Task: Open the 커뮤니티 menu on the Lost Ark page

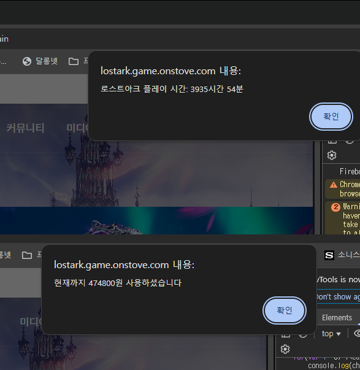Action: point(25,128)
